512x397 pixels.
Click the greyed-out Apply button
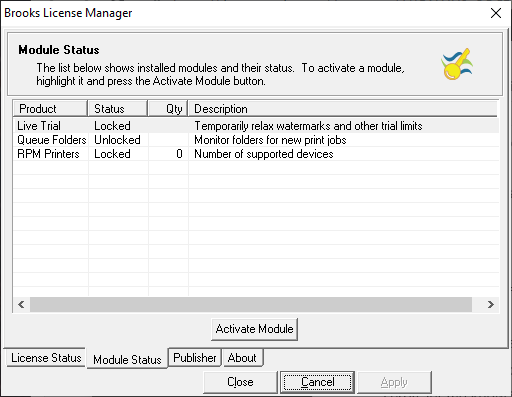coord(394,382)
